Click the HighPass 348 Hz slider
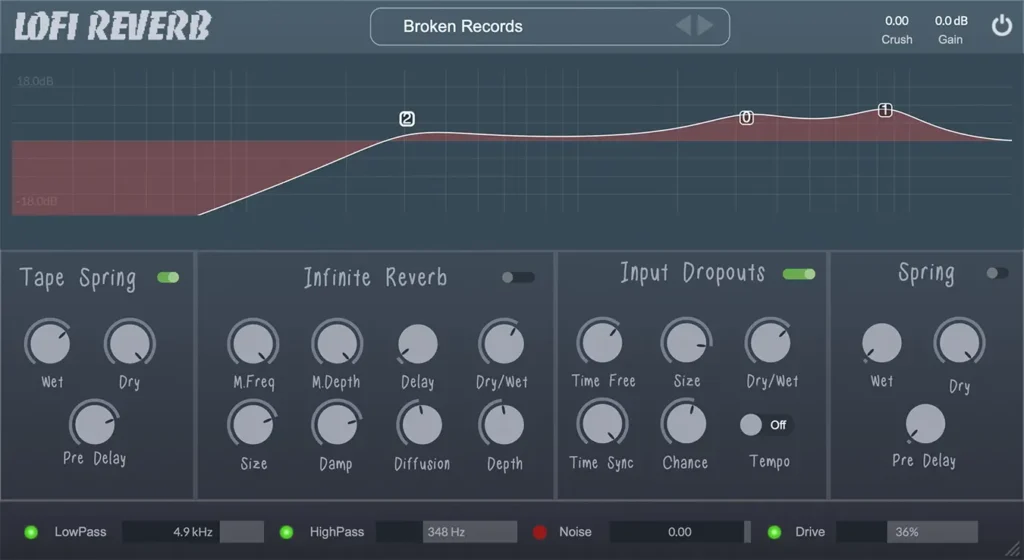 [x=447, y=532]
